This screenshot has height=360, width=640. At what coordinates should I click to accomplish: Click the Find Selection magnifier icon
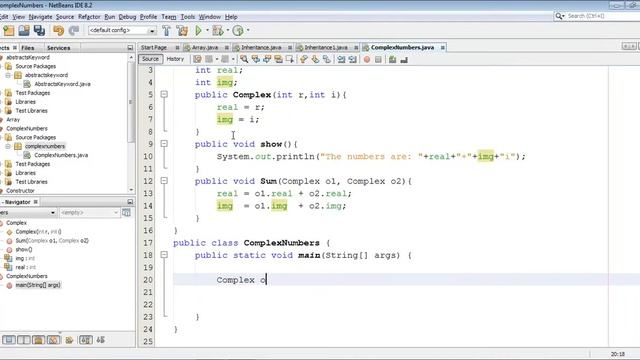[x=244, y=60]
